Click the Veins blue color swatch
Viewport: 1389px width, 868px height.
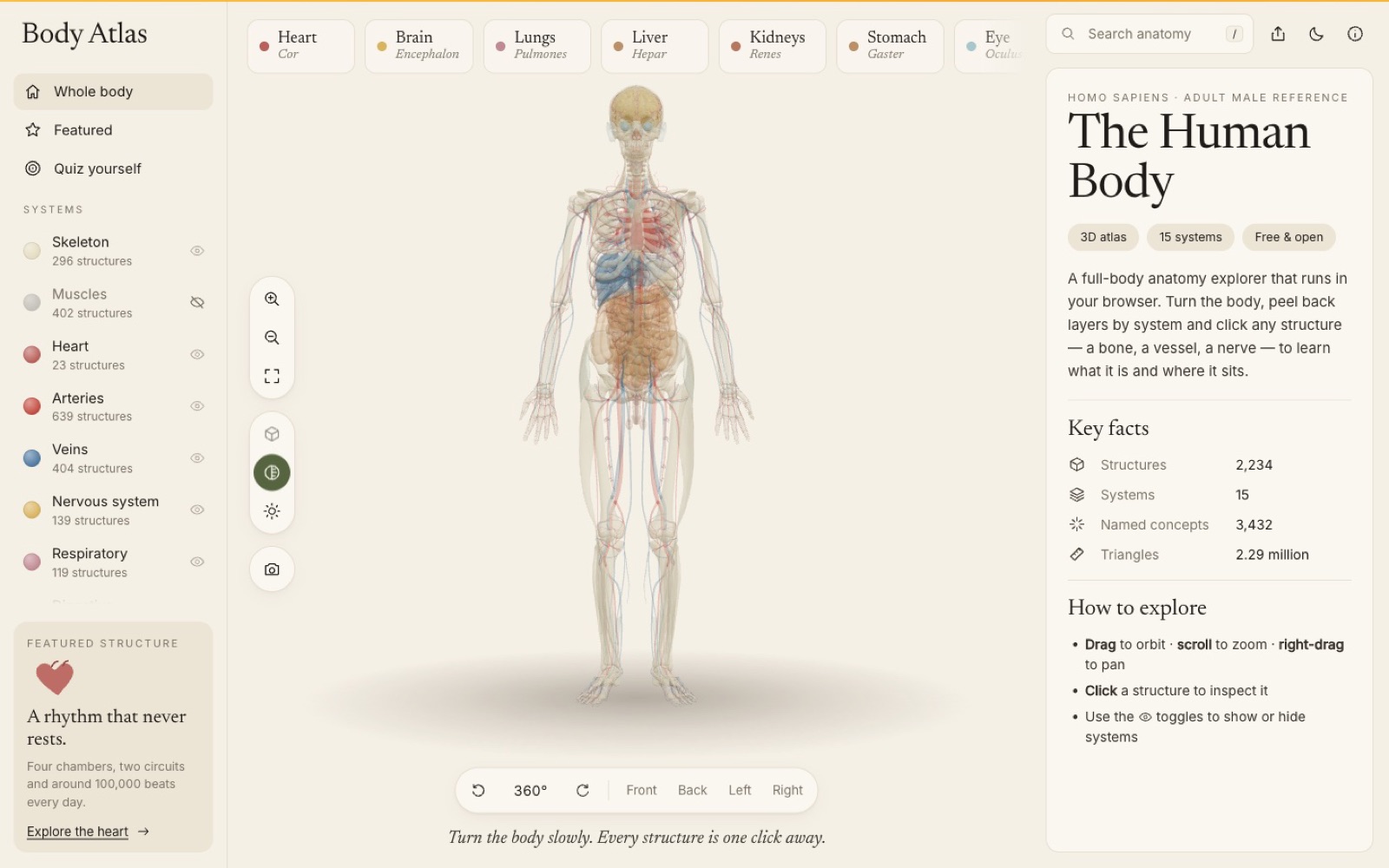[x=32, y=458]
